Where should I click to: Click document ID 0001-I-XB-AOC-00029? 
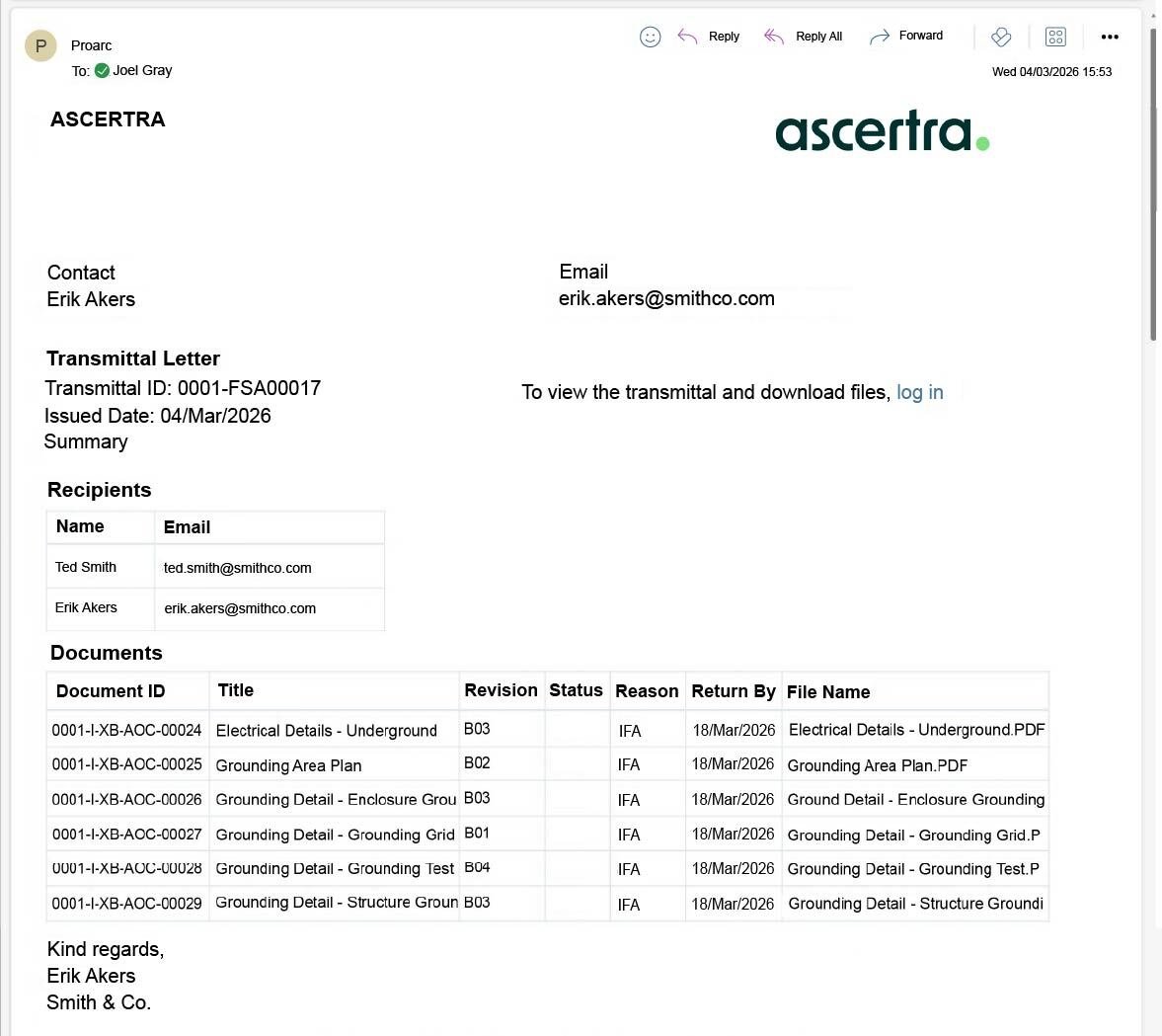[x=126, y=904]
